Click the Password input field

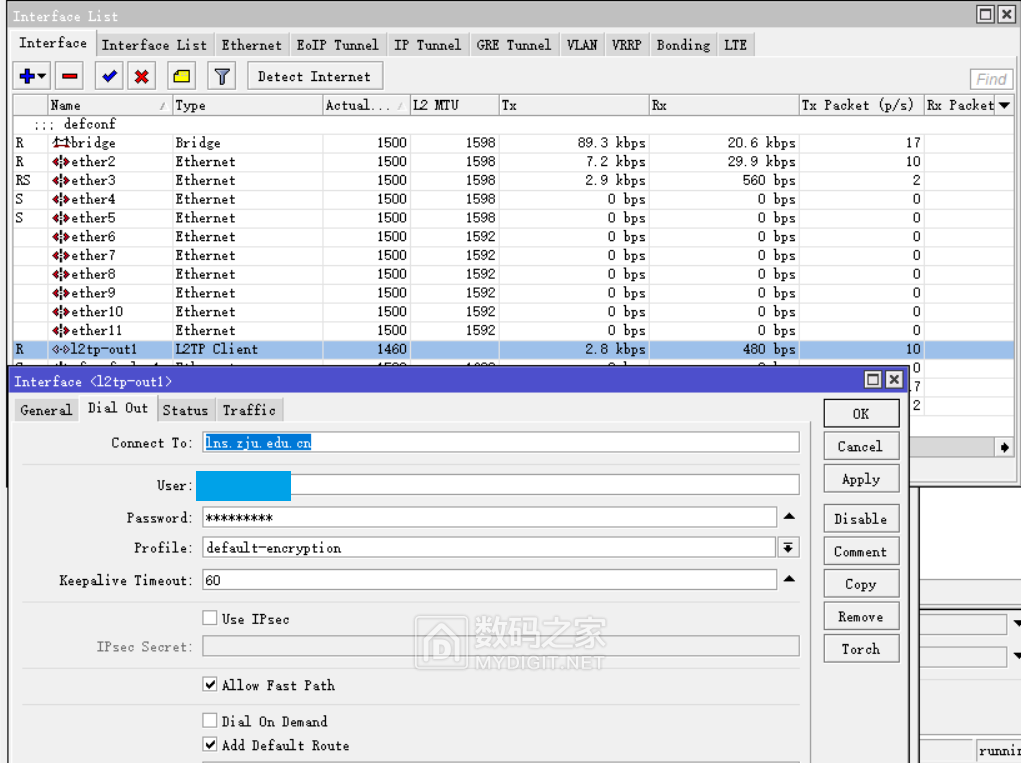tap(489, 517)
